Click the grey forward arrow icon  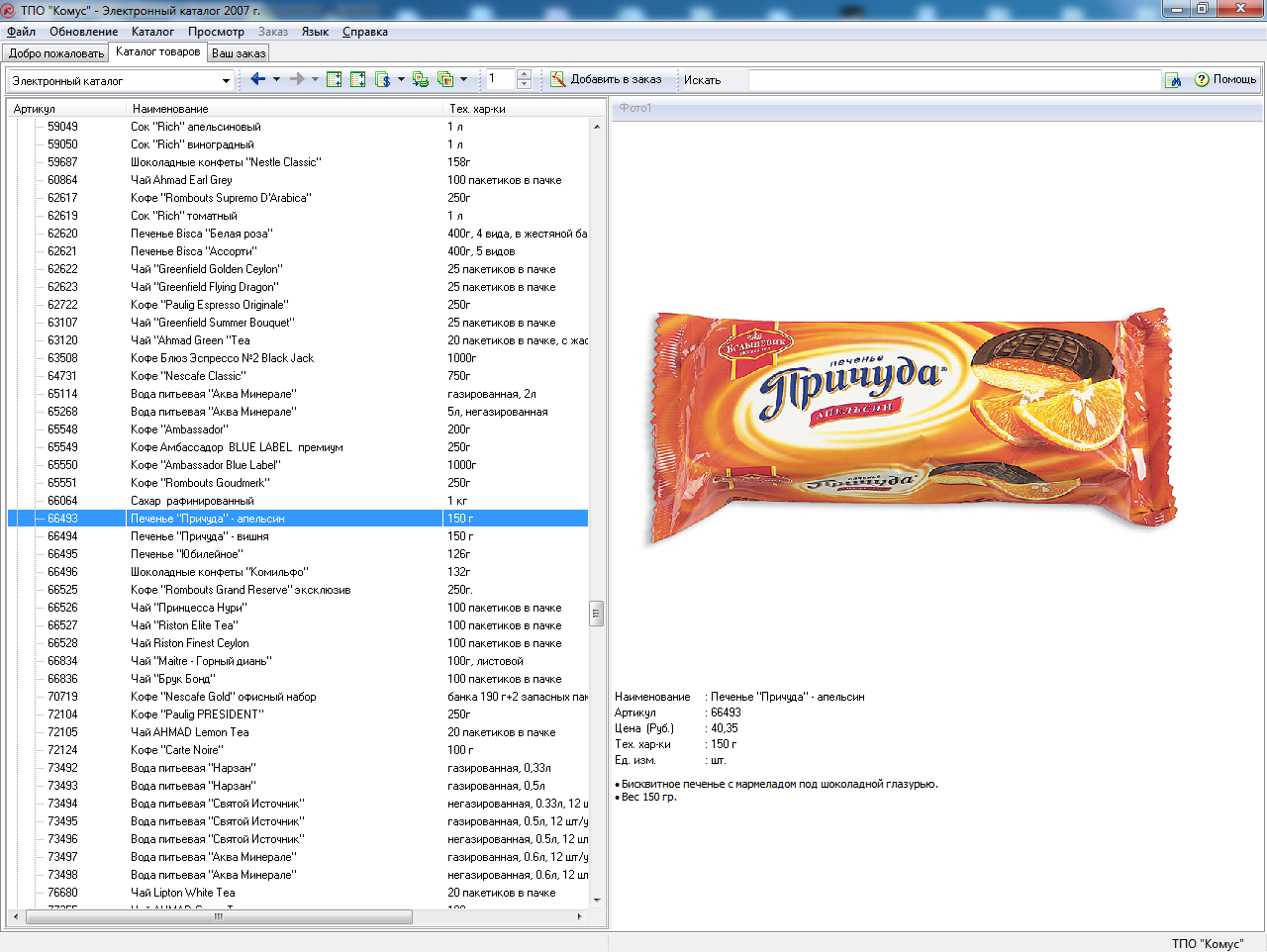point(296,79)
